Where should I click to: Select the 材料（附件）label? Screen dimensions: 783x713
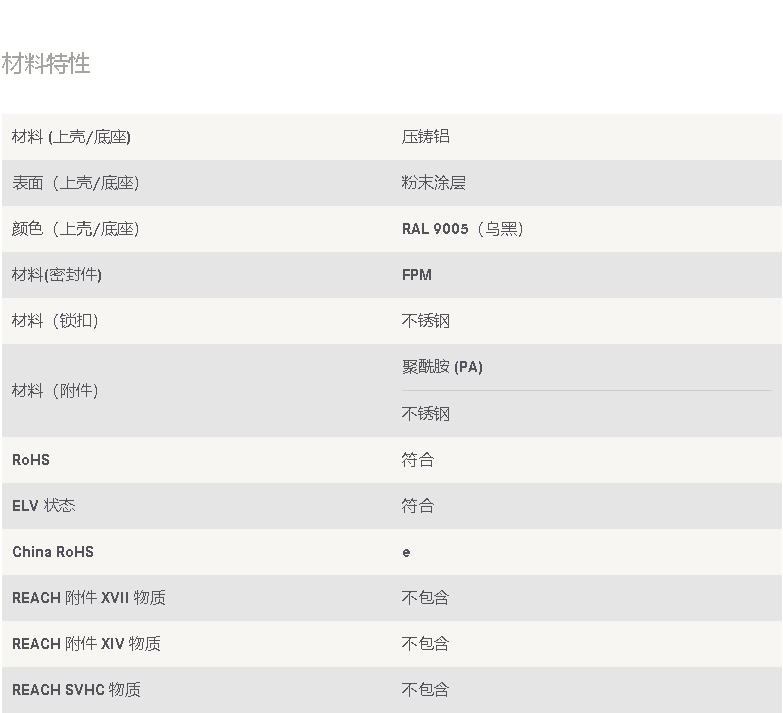[55, 390]
